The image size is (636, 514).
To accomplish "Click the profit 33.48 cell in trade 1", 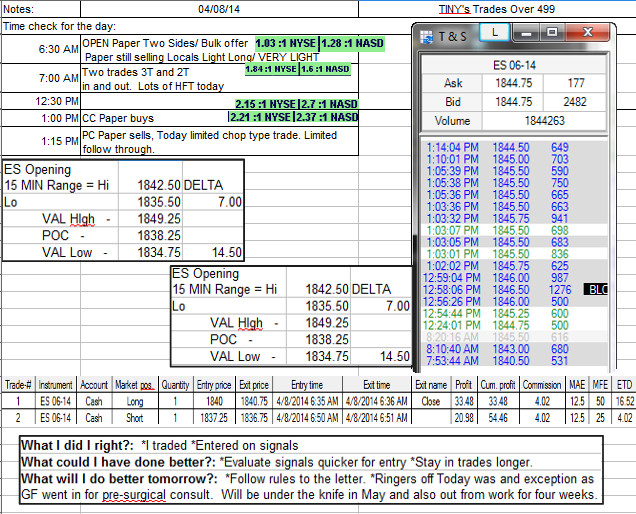I will [x=464, y=402].
